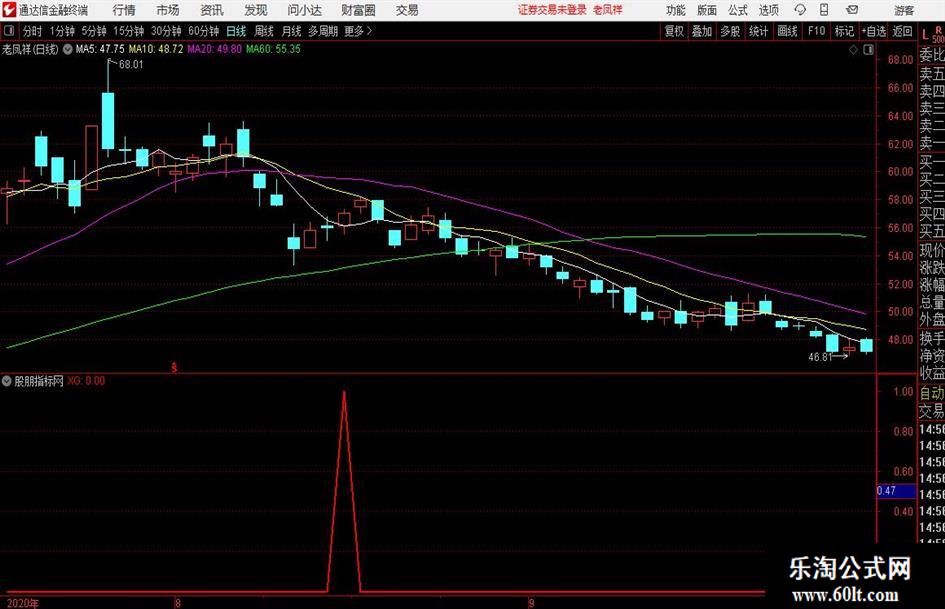945x609 pixels.
Task: Click the 46.81 low price label
Action: coord(820,357)
